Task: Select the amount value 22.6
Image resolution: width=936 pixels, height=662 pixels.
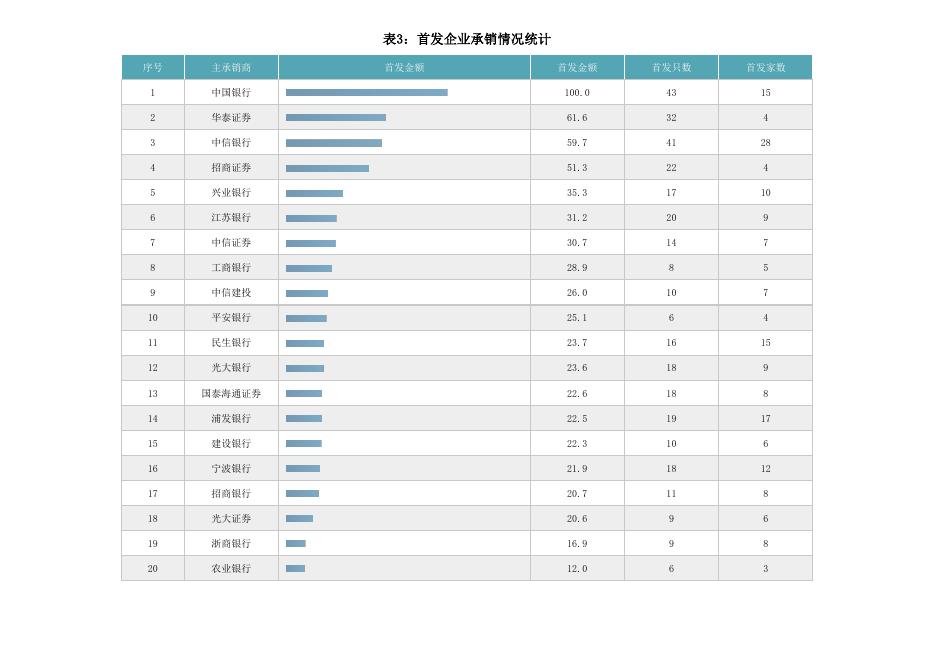Action: pos(577,394)
